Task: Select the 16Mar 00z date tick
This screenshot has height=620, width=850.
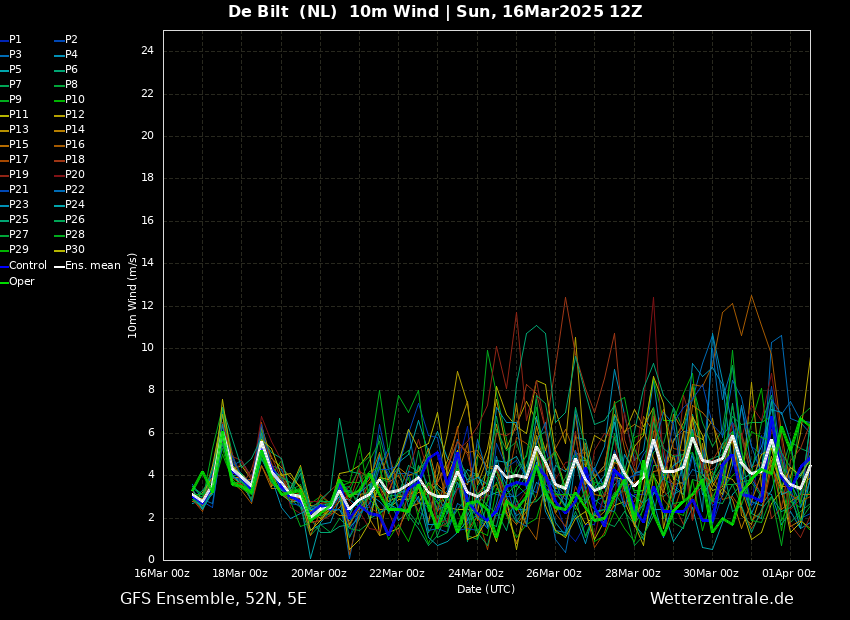Action: (x=162, y=574)
